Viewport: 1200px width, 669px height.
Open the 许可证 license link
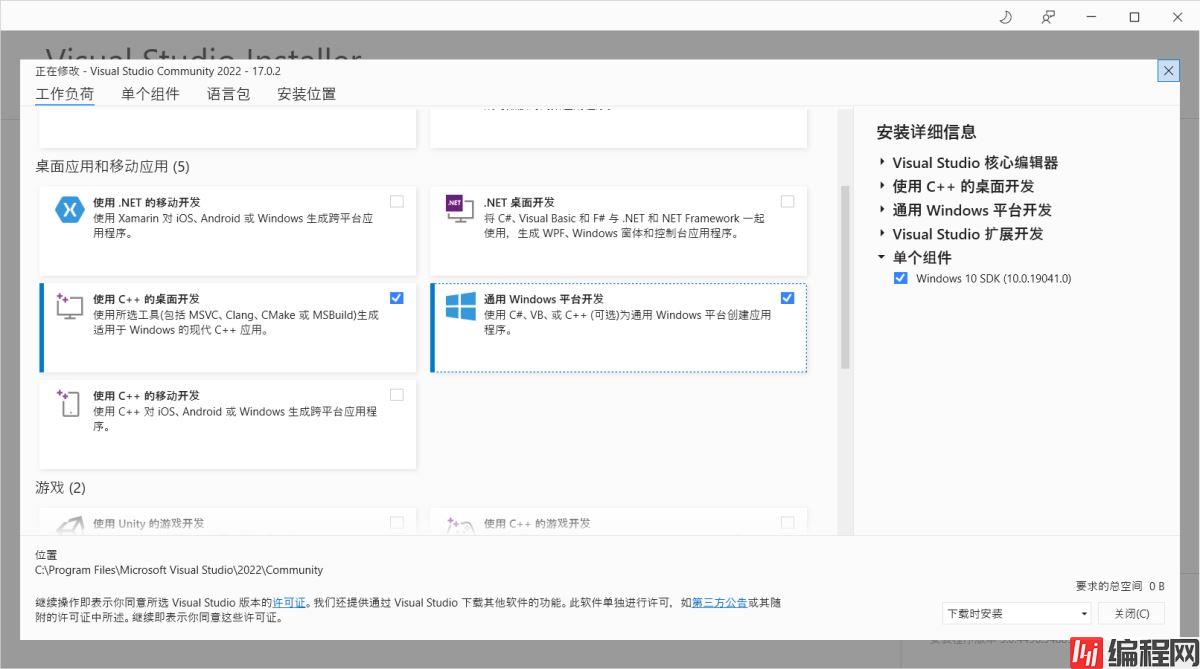click(289, 603)
